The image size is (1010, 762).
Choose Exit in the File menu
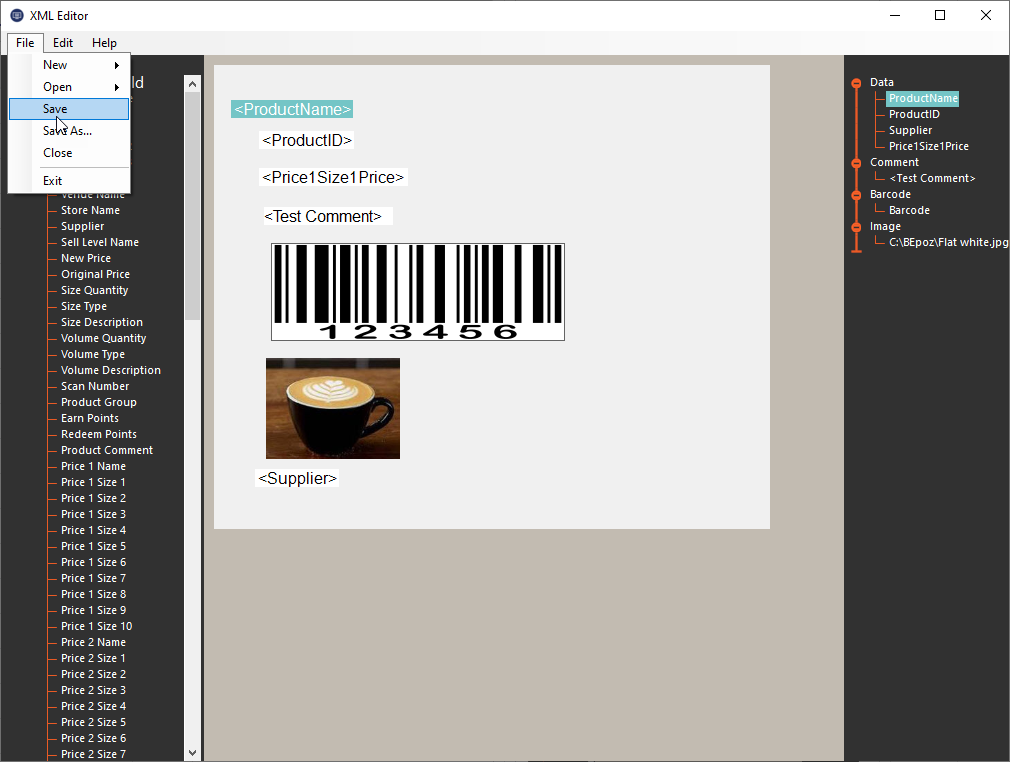click(69, 181)
